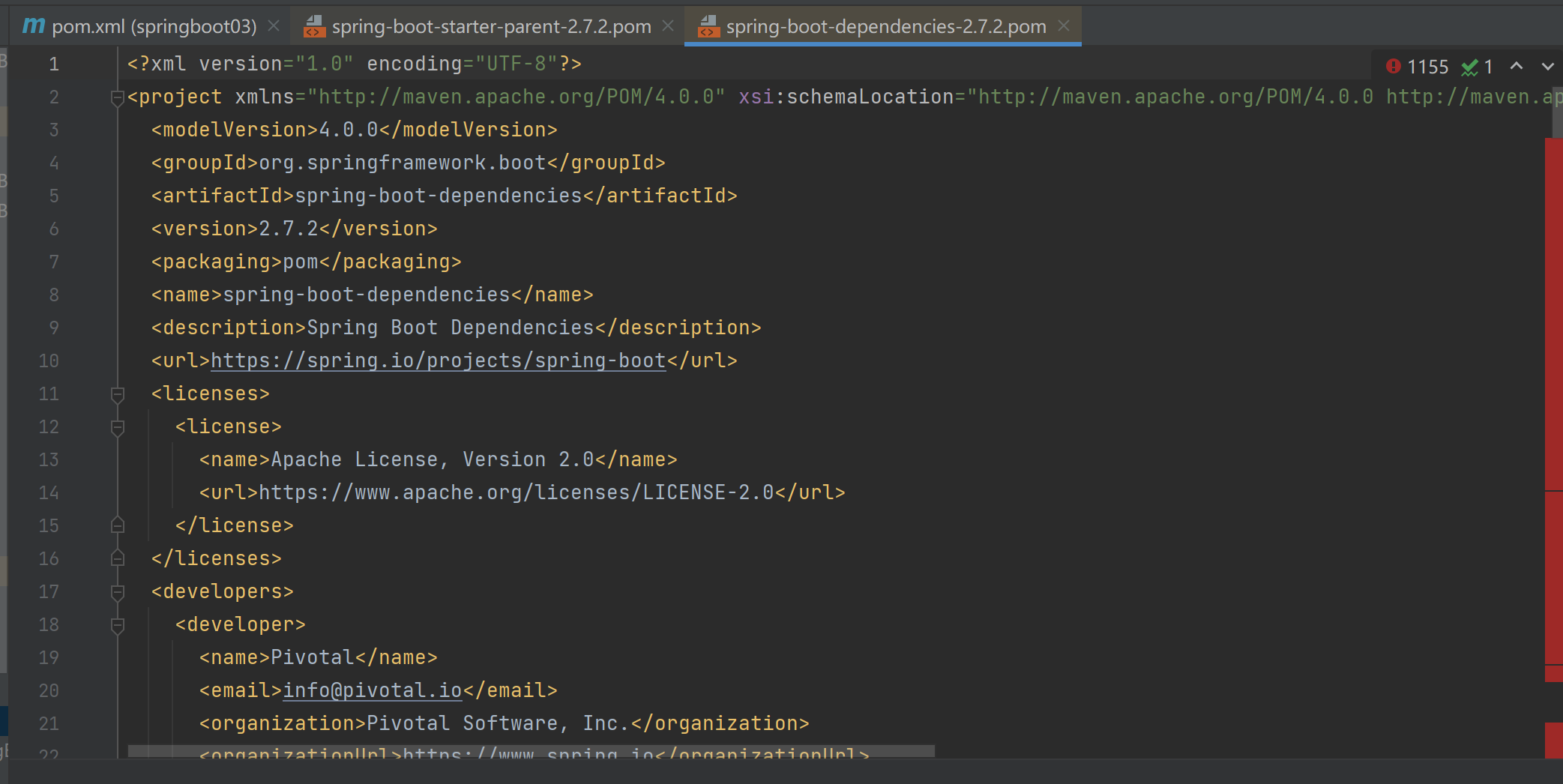The image size is (1563, 784).
Task: Collapse the license block on line 12
Action: 117,427
